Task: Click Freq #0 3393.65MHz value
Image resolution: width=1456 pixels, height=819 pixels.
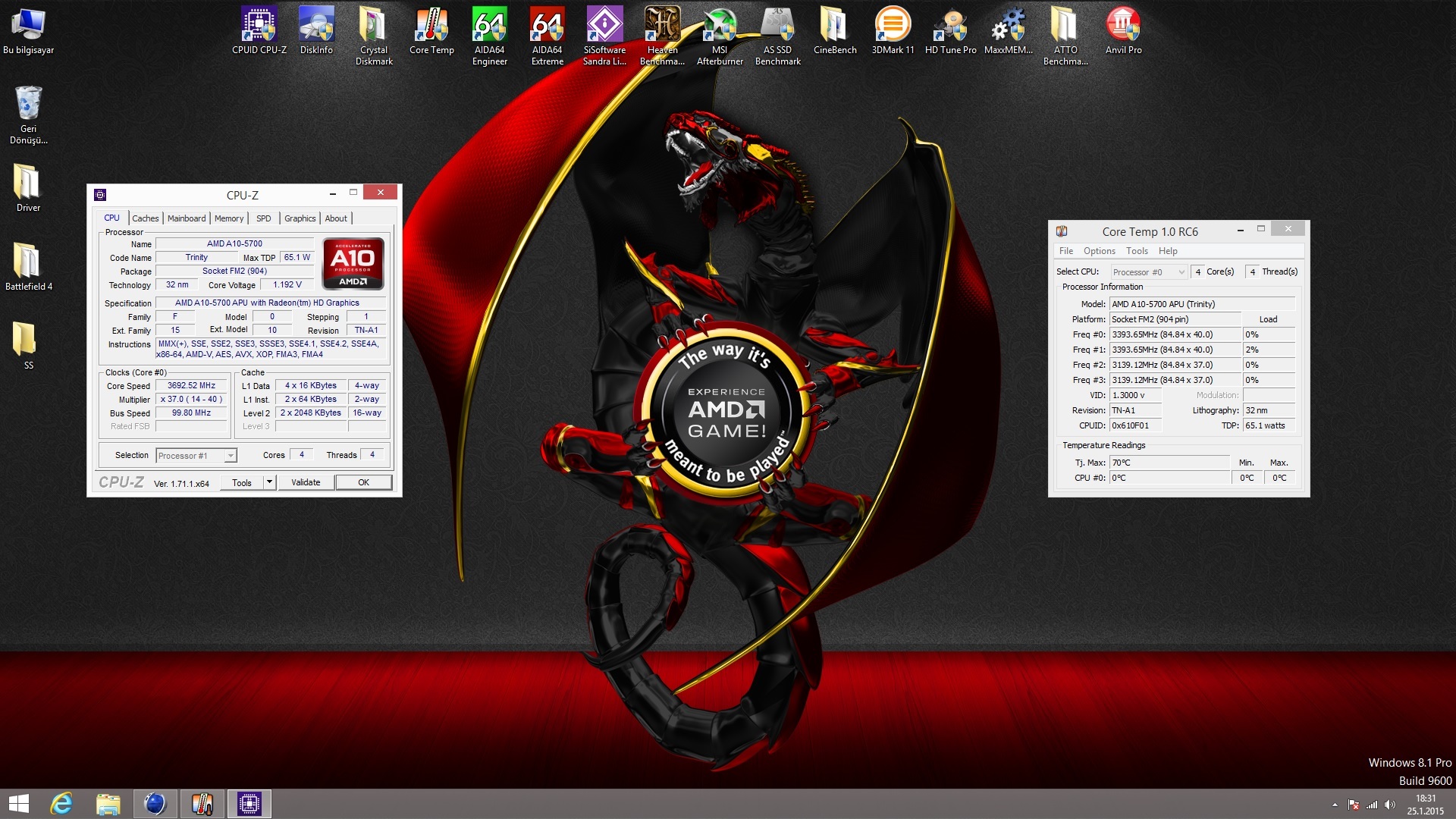Action: [x=1175, y=334]
